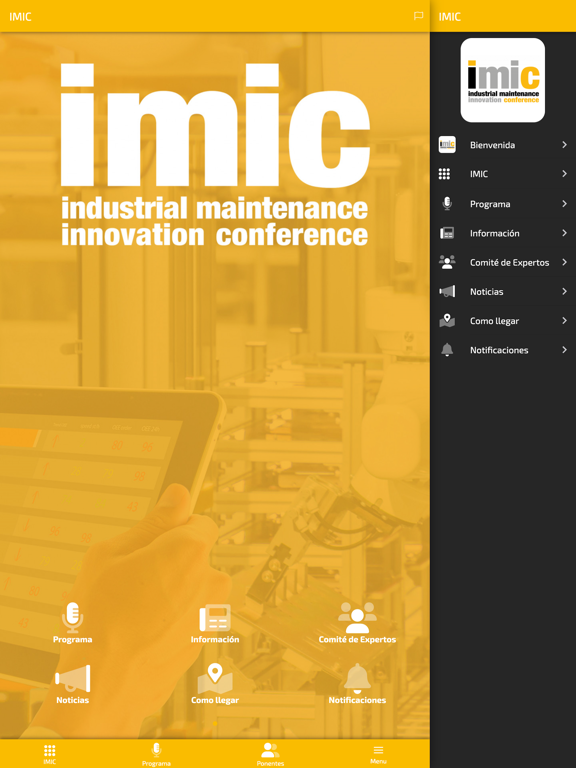Click the imic logo thumbnail in side panel
This screenshot has width=576, height=768.
click(503, 80)
